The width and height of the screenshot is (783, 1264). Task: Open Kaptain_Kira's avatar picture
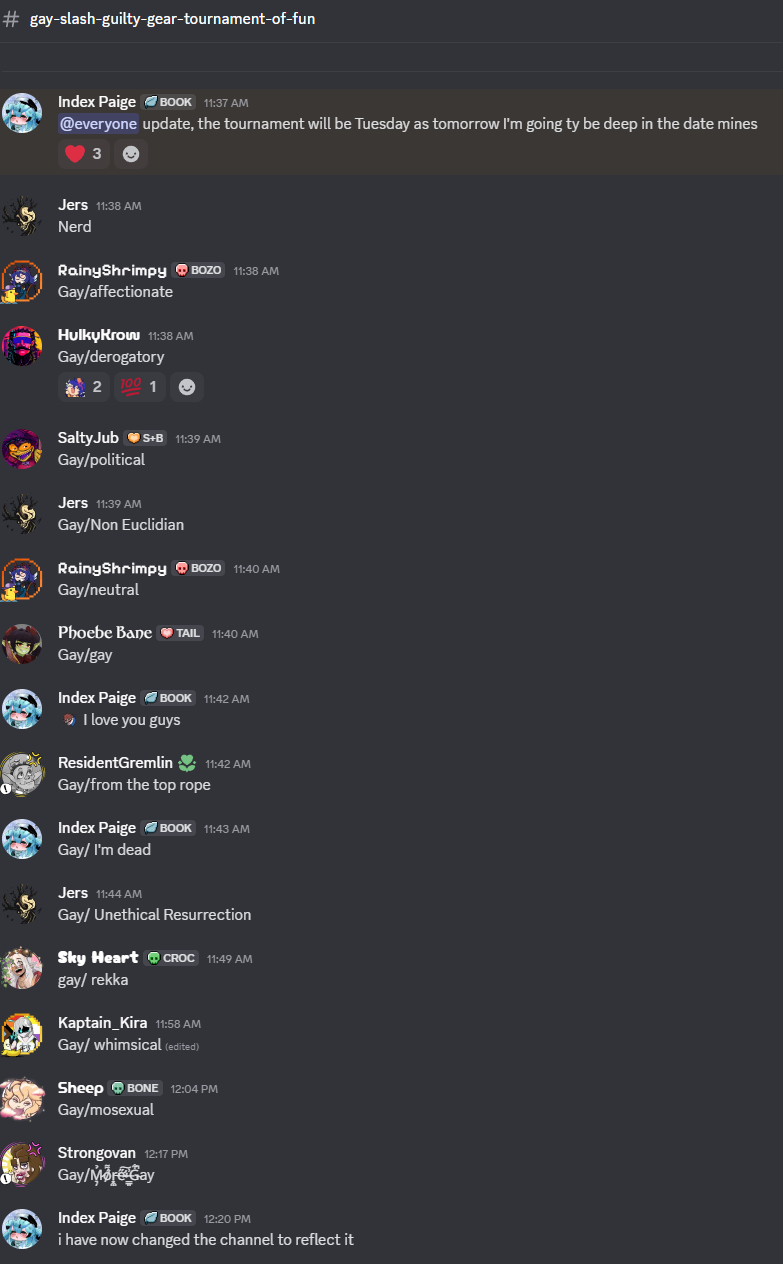point(22,1033)
